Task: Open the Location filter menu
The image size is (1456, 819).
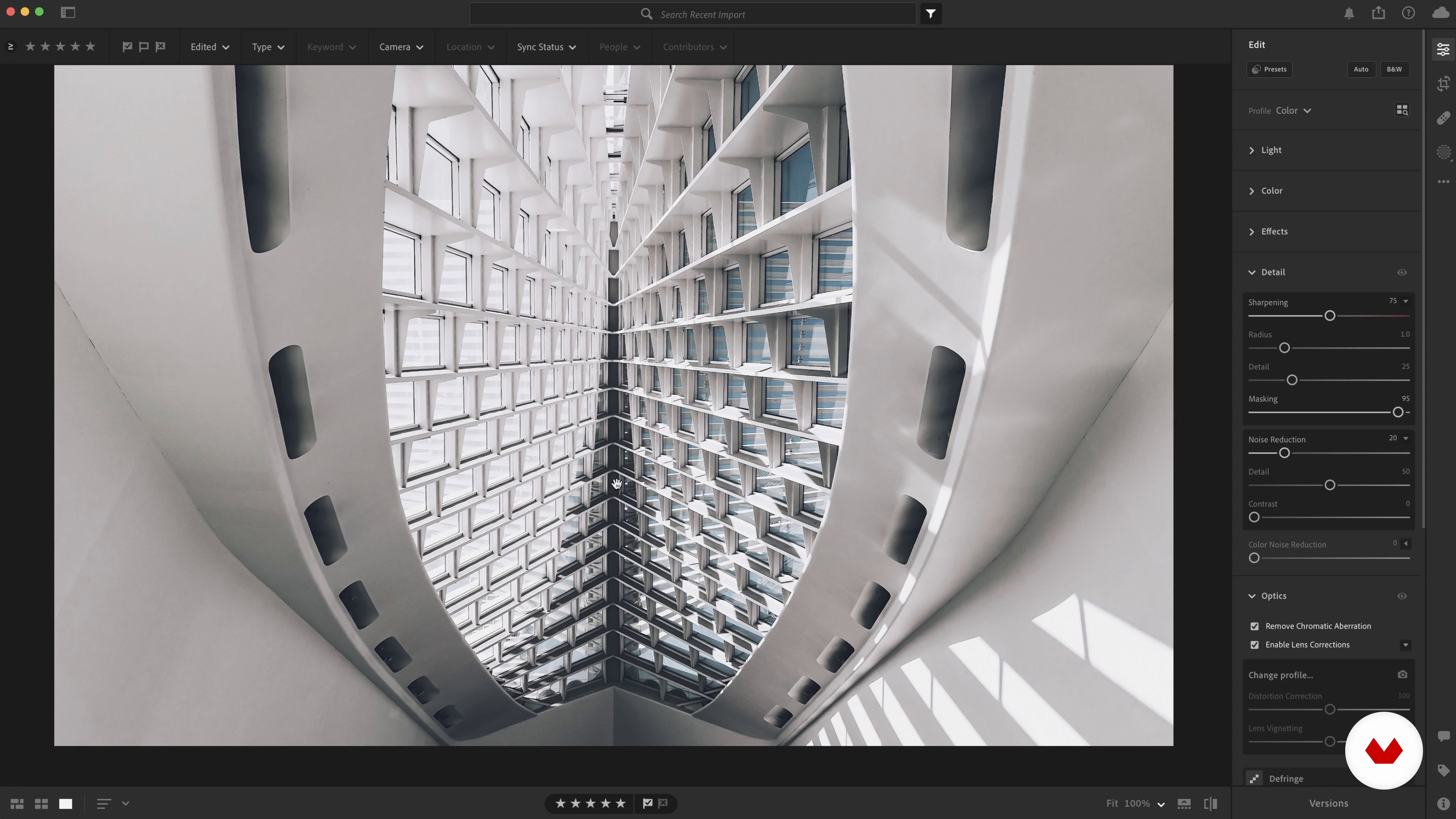Action: click(470, 47)
